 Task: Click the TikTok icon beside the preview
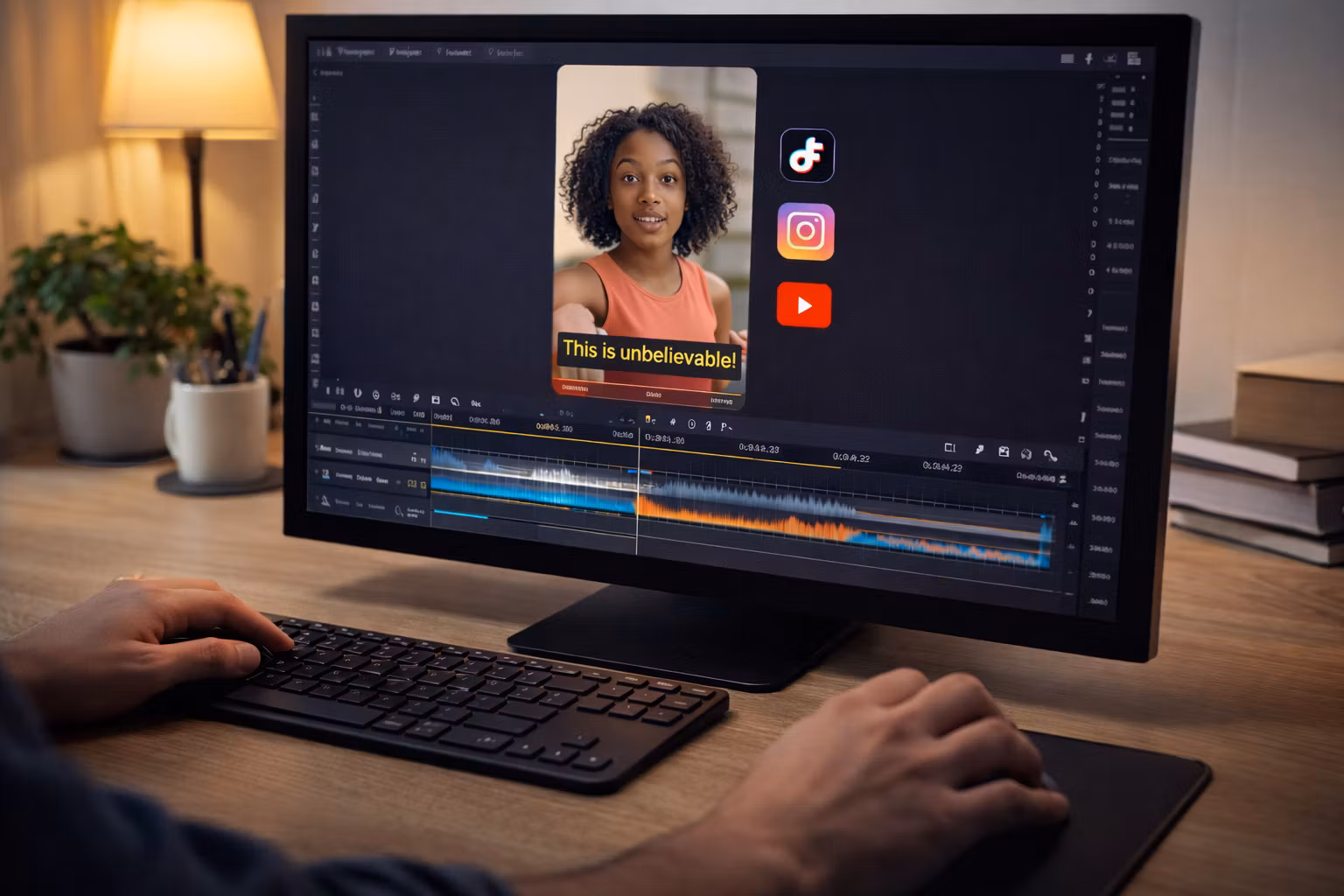[x=807, y=156]
